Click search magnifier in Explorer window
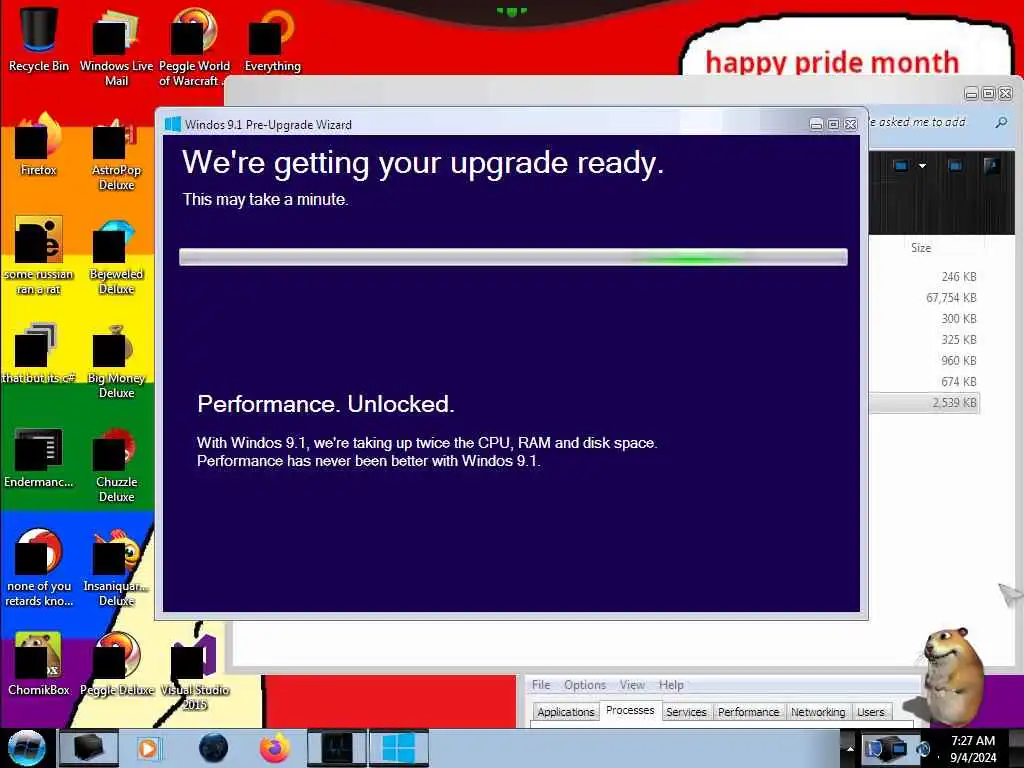This screenshot has height=768, width=1024. (x=1001, y=122)
